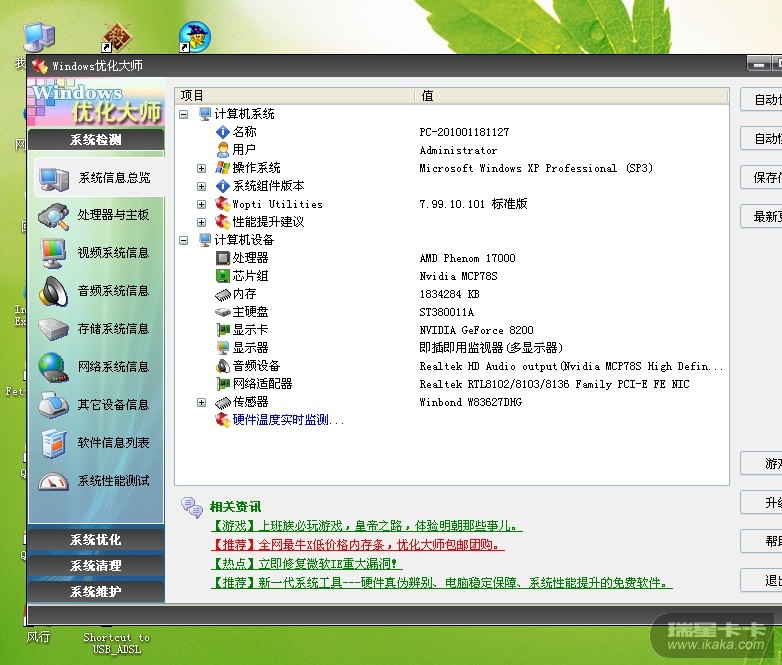Image resolution: width=782 pixels, height=665 pixels.
Task: Open 系统性能测试 gauge icon
Action: pos(54,481)
